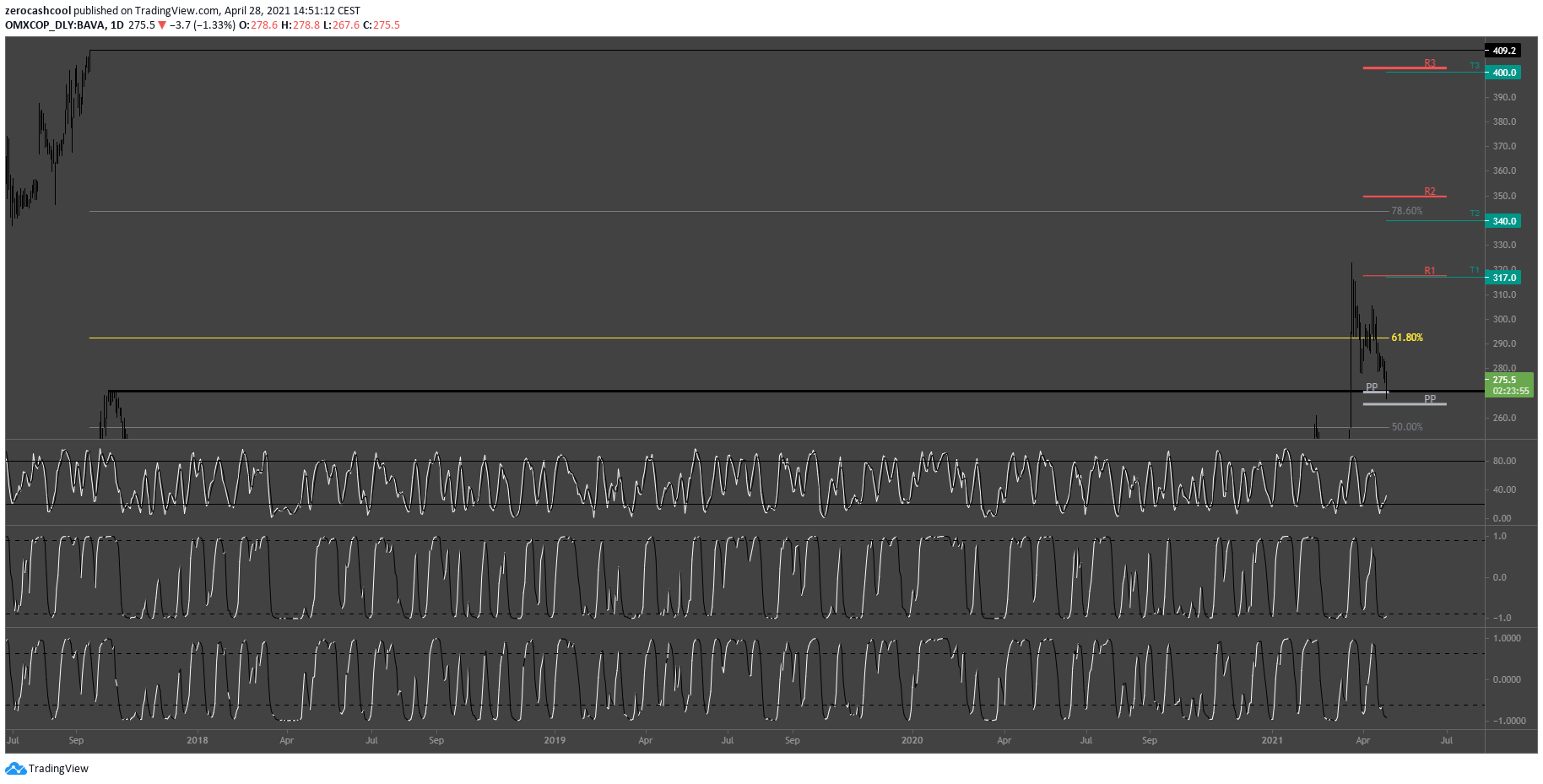Click the red R3 pivot line
This screenshot has height=784, width=1543.
coord(1405,68)
